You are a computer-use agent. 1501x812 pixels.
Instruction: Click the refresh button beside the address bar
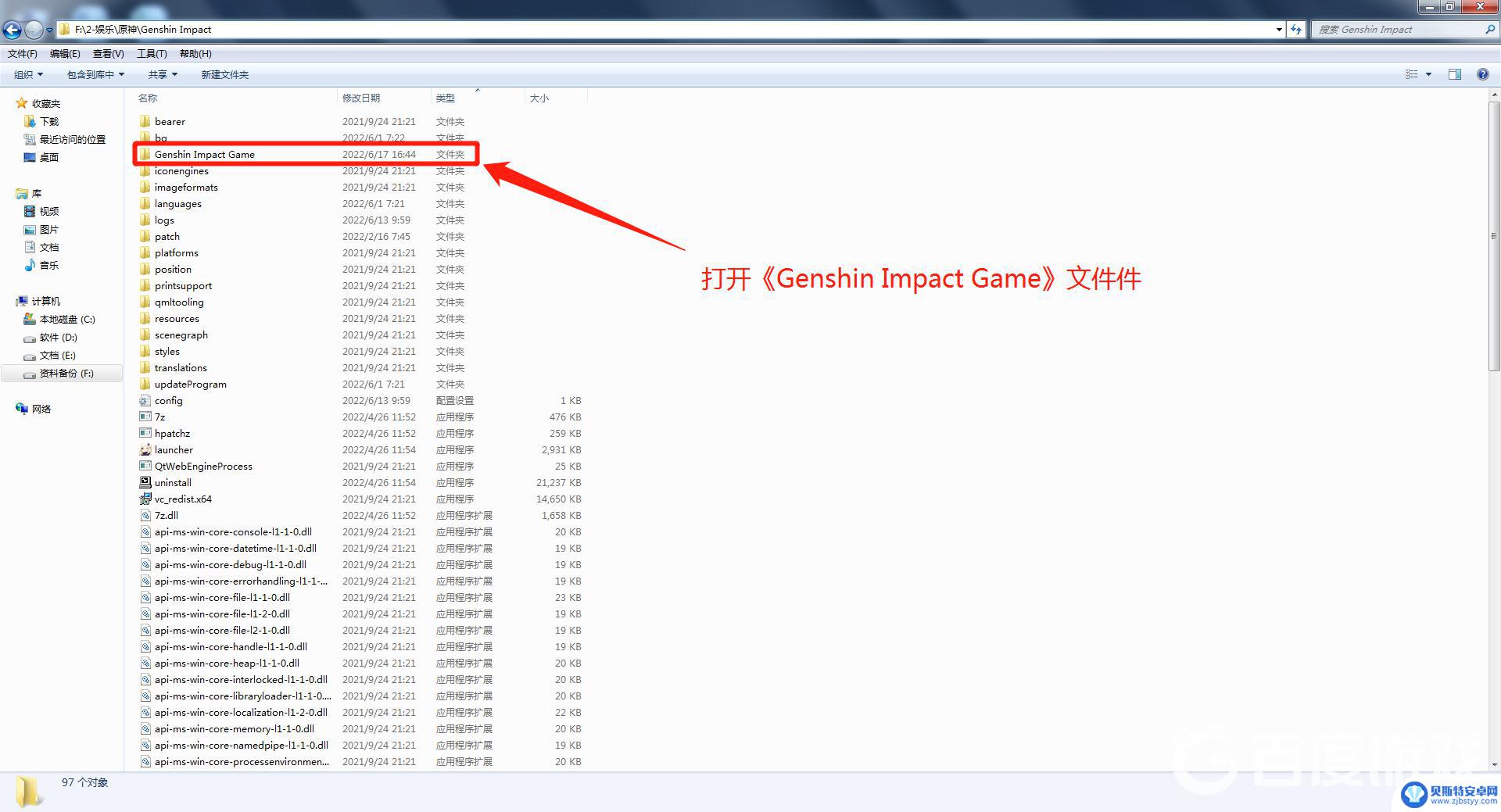point(1296,30)
